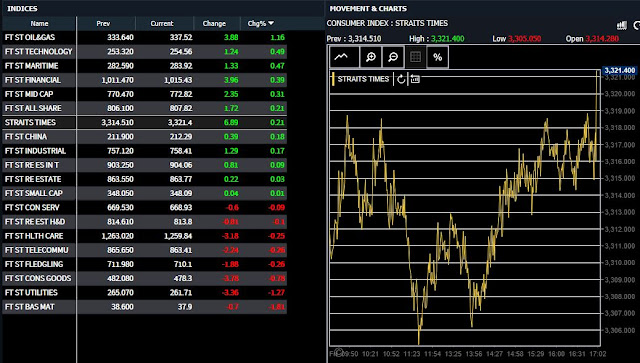This screenshot has height=363, width=640.
Task: Select the FT ST HLTH CARE row
Action: (145, 236)
